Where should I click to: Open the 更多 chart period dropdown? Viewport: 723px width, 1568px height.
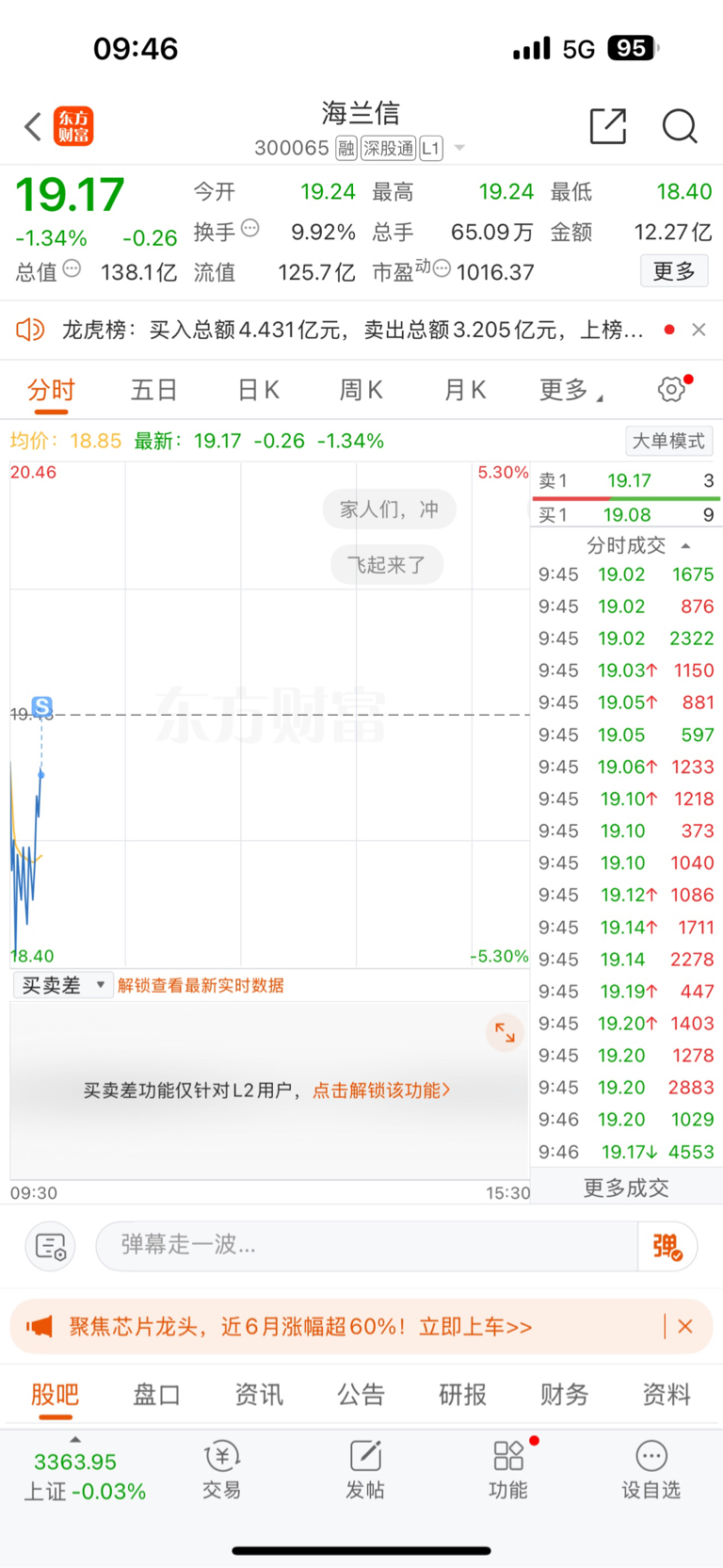570,390
